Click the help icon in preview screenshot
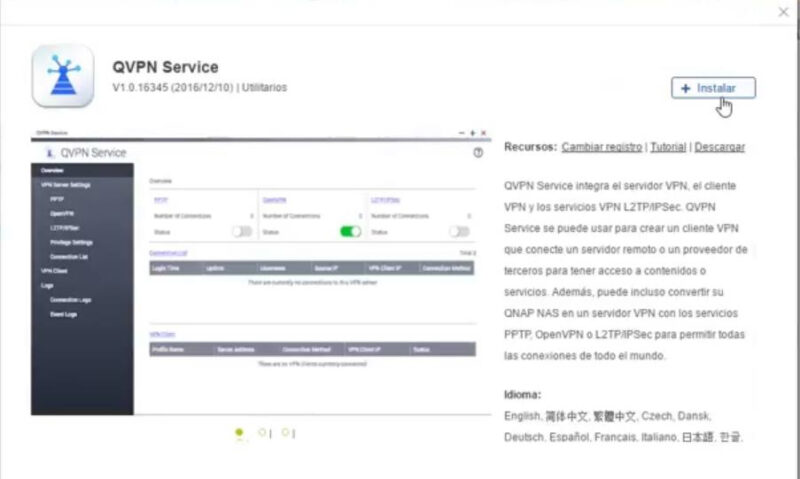The width and height of the screenshot is (800, 479). click(478, 153)
